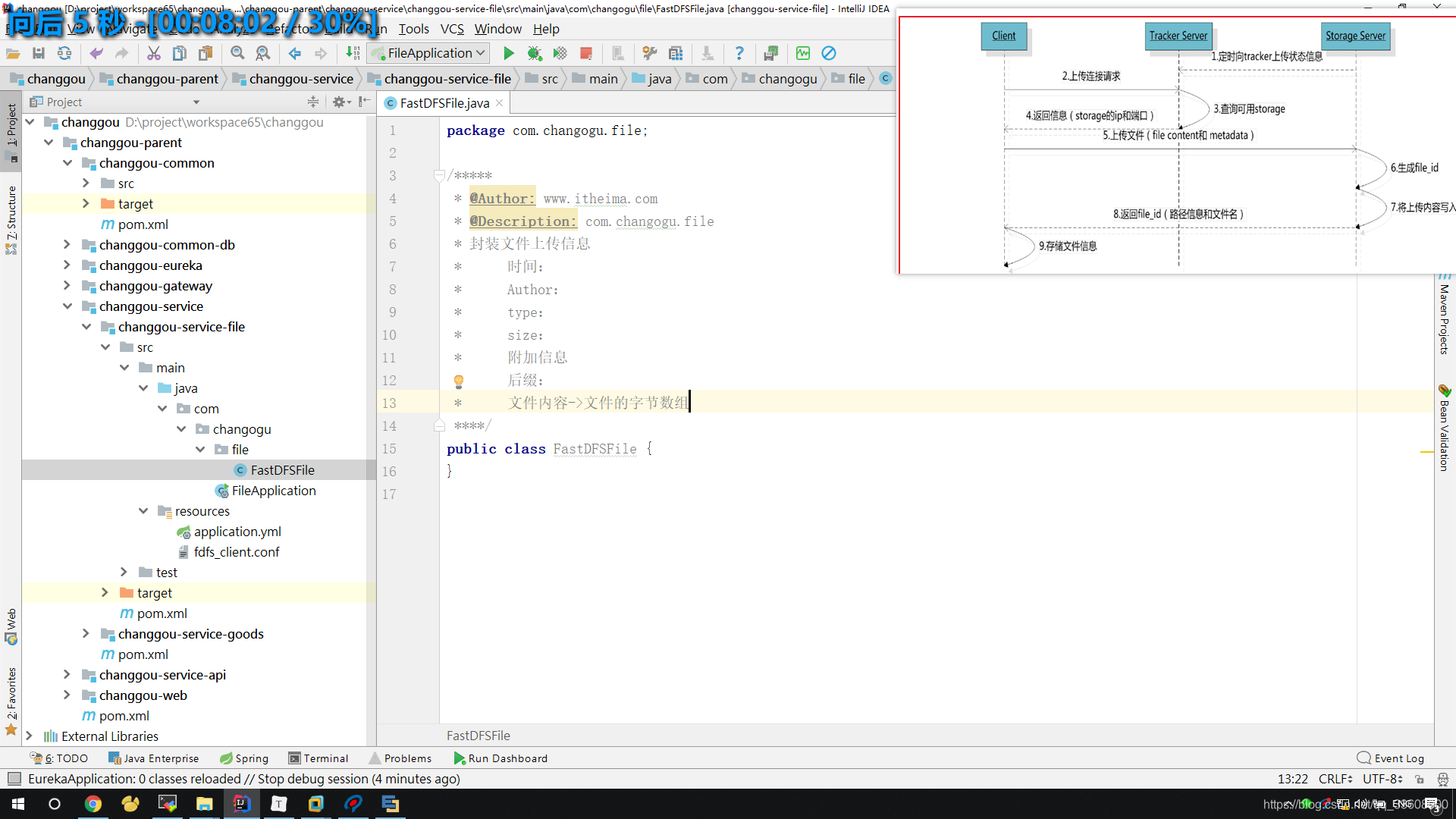Toggle the Favorites side tool window
This screenshot has height=819, width=1456.
click(x=11, y=701)
